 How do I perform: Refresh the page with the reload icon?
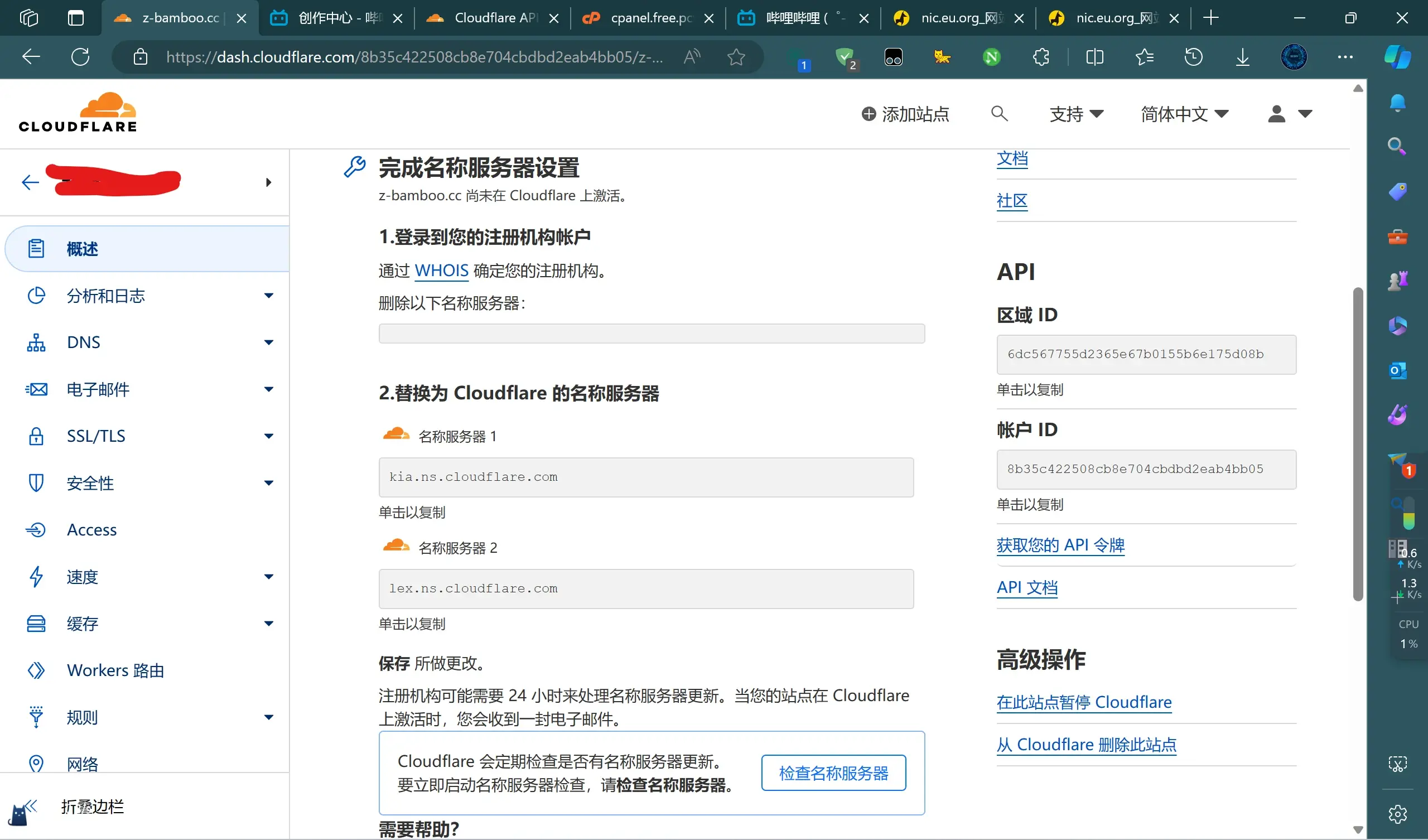[80, 57]
